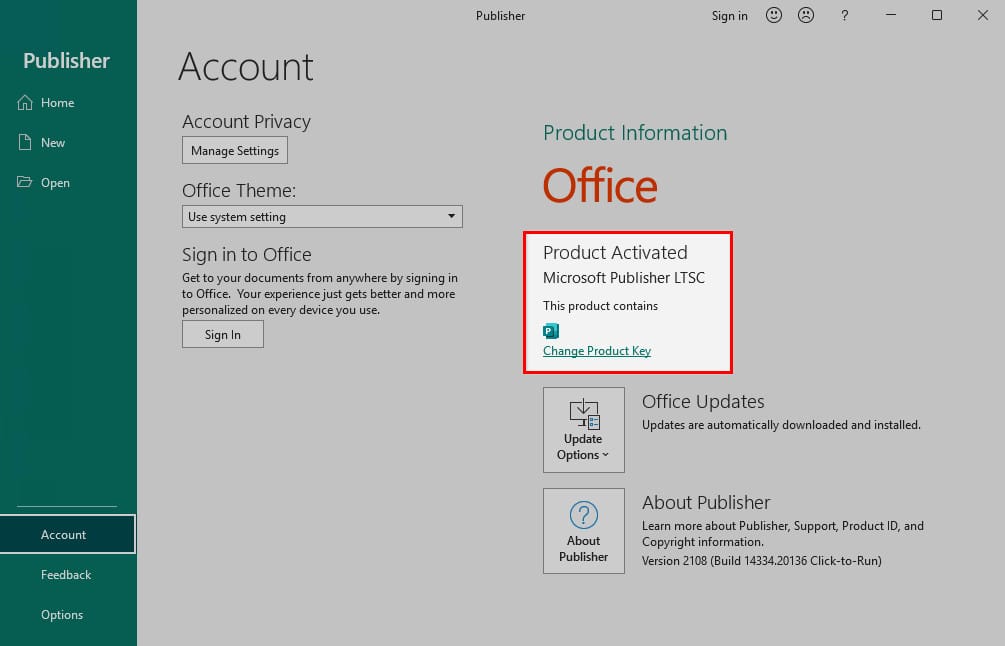Expand the Office Theme combo box arrow
This screenshot has height=646, width=1005.
coord(451,217)
